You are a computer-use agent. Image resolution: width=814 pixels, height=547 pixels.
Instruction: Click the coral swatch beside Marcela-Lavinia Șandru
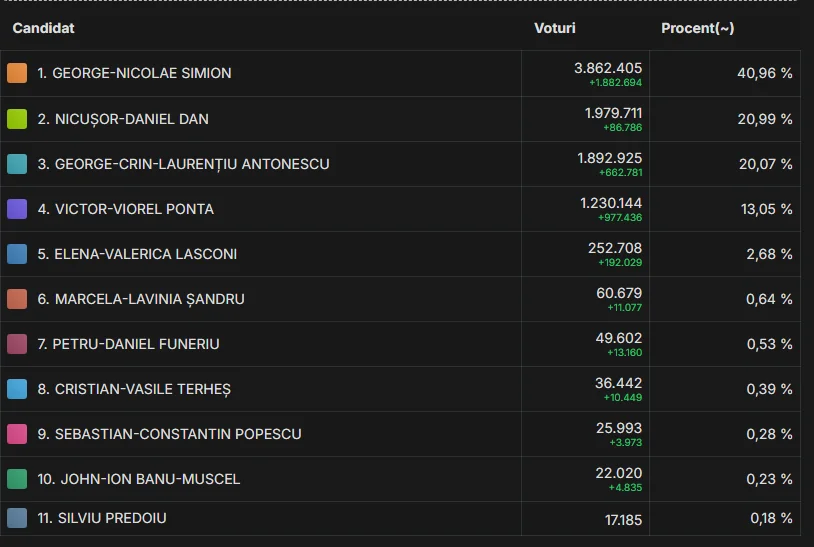tap(17, 299)
